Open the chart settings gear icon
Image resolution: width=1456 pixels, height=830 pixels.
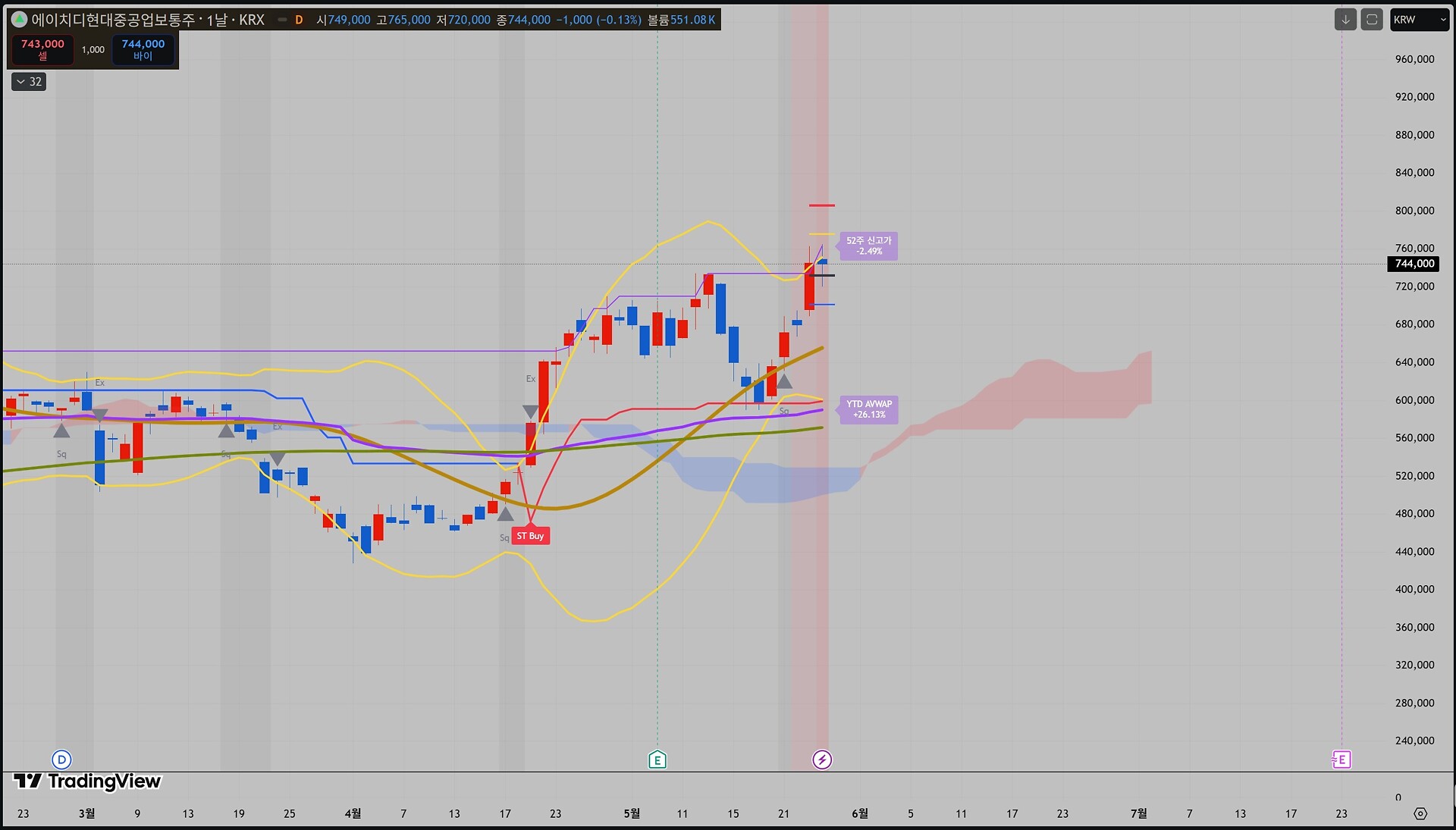tap(1420, 813)
